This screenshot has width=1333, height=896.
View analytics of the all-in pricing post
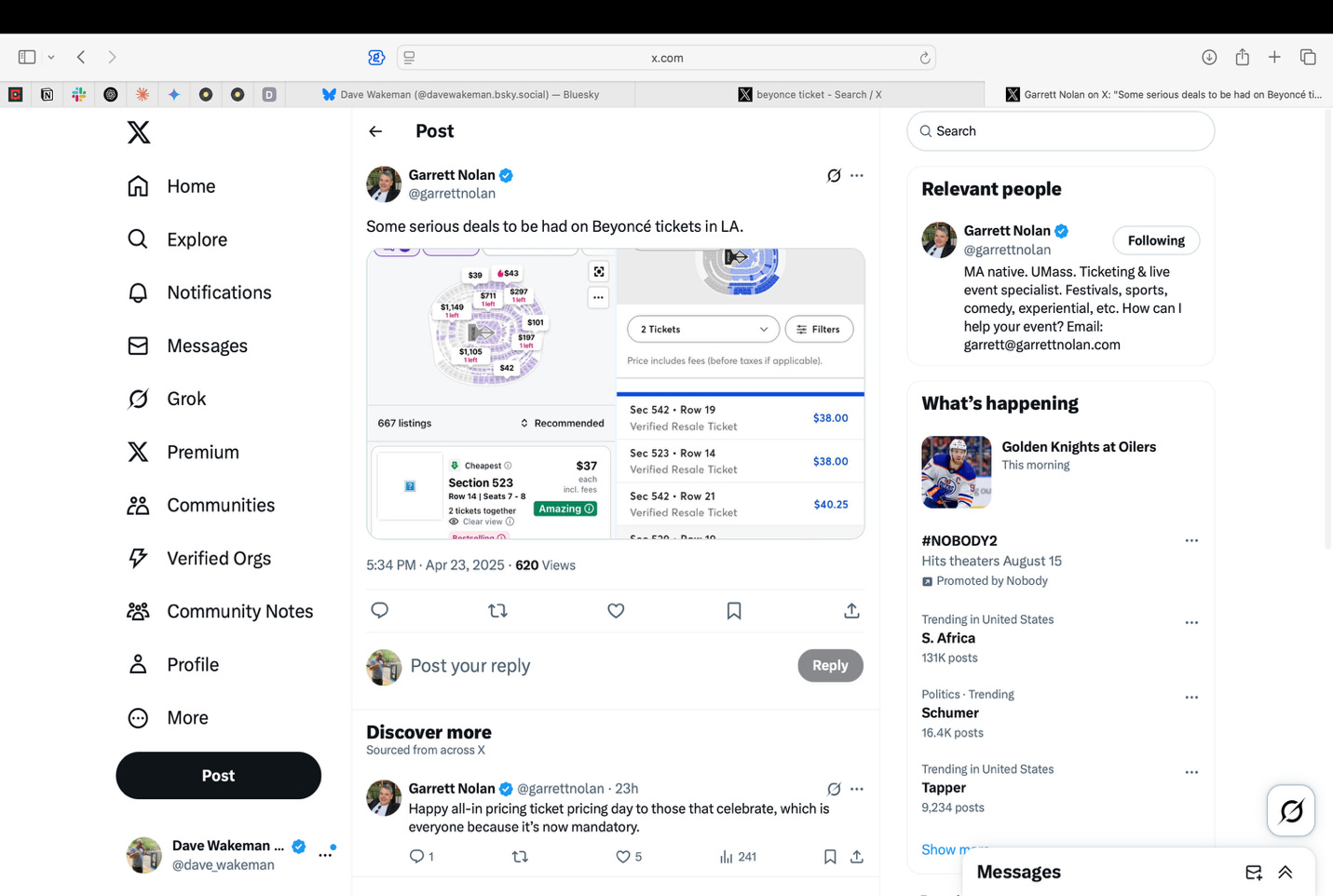pos(738,856)
